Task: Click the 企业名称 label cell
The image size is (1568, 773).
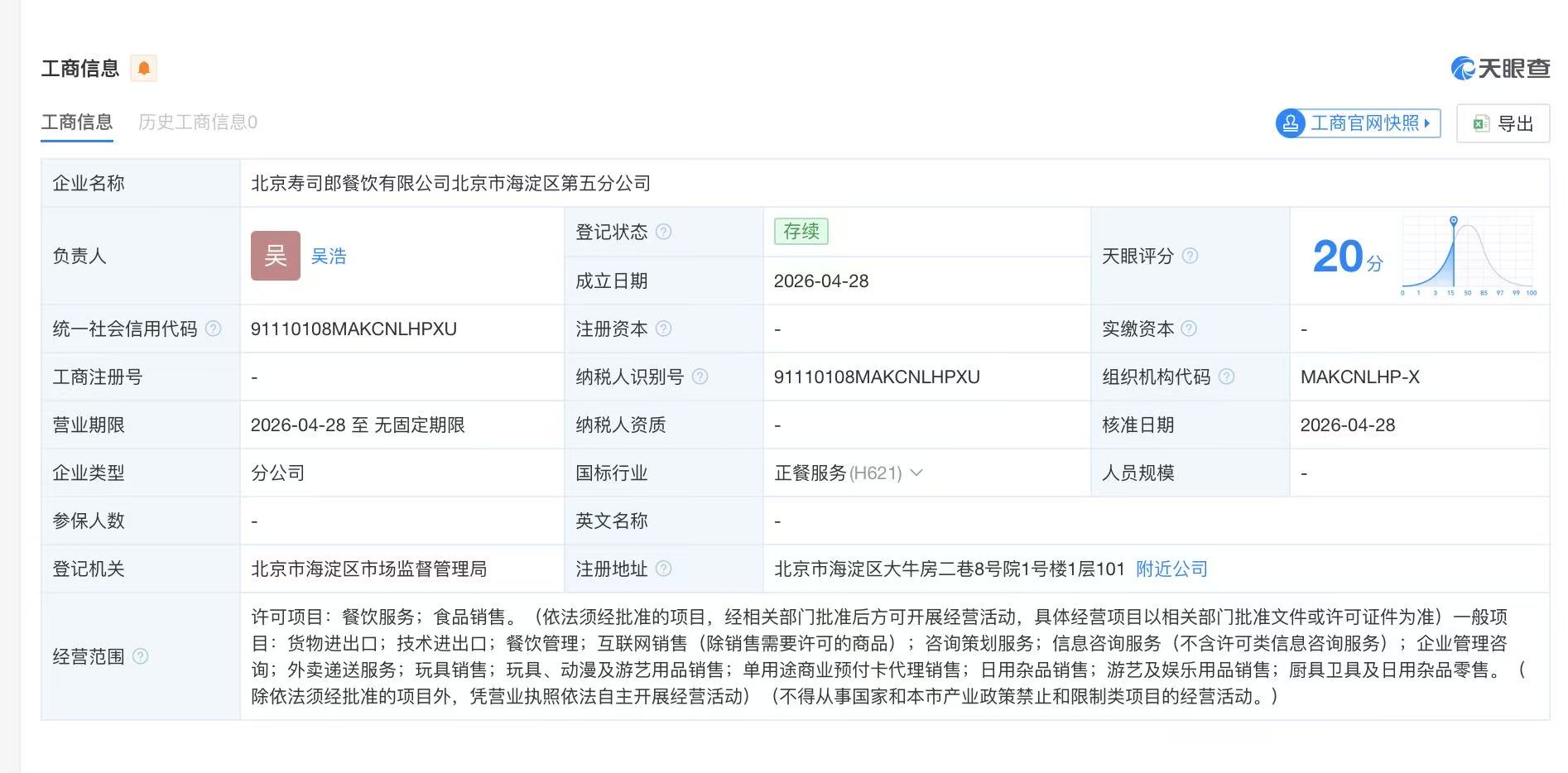Action: 141,183
